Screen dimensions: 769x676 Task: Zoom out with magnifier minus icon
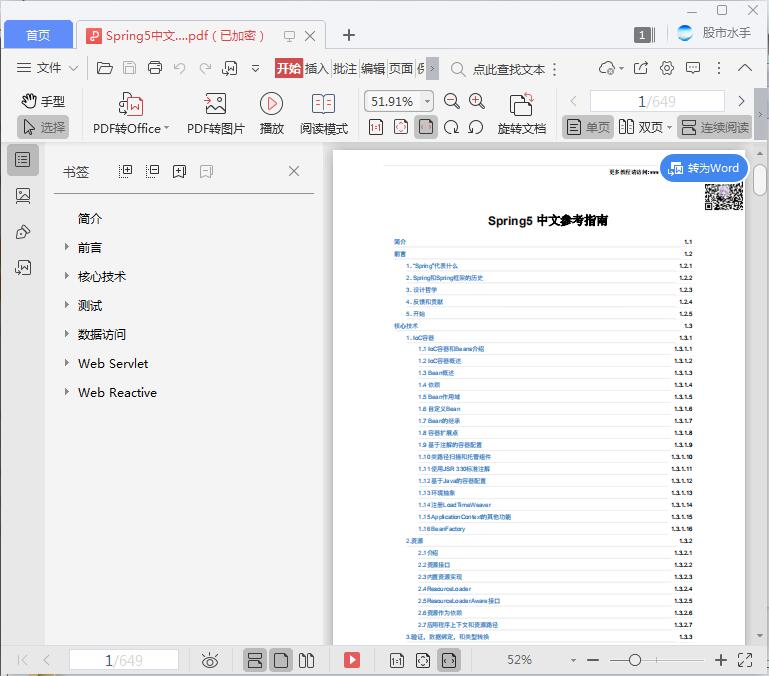[451, 101]
